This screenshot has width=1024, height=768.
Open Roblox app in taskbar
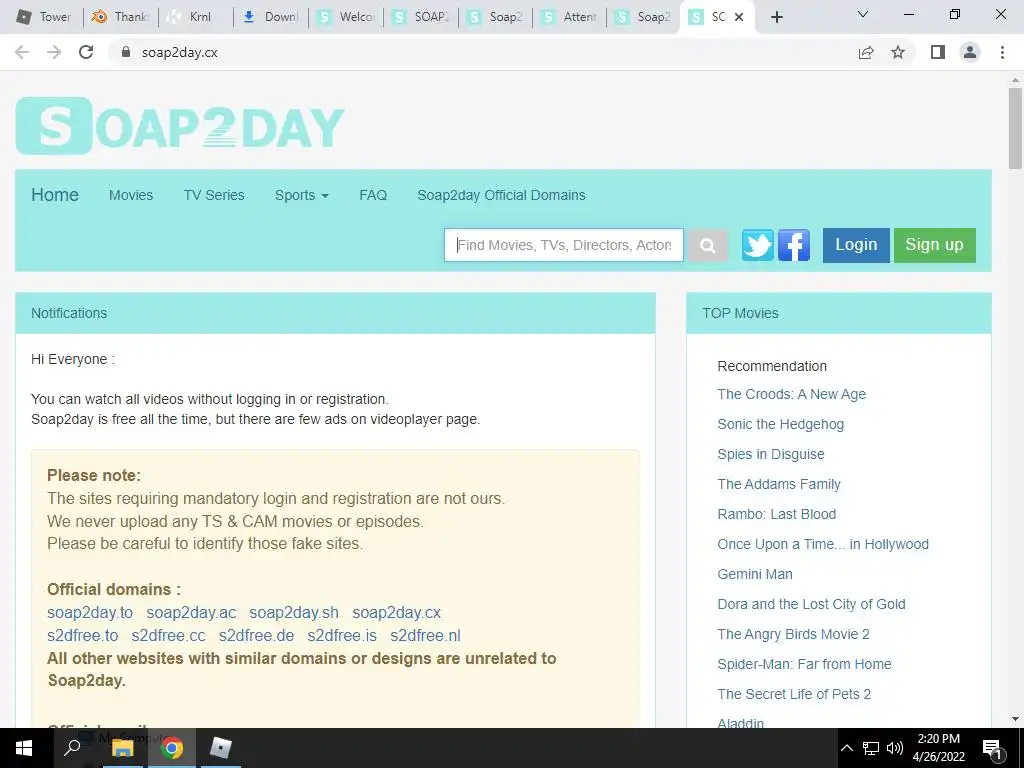pos(221,748)
